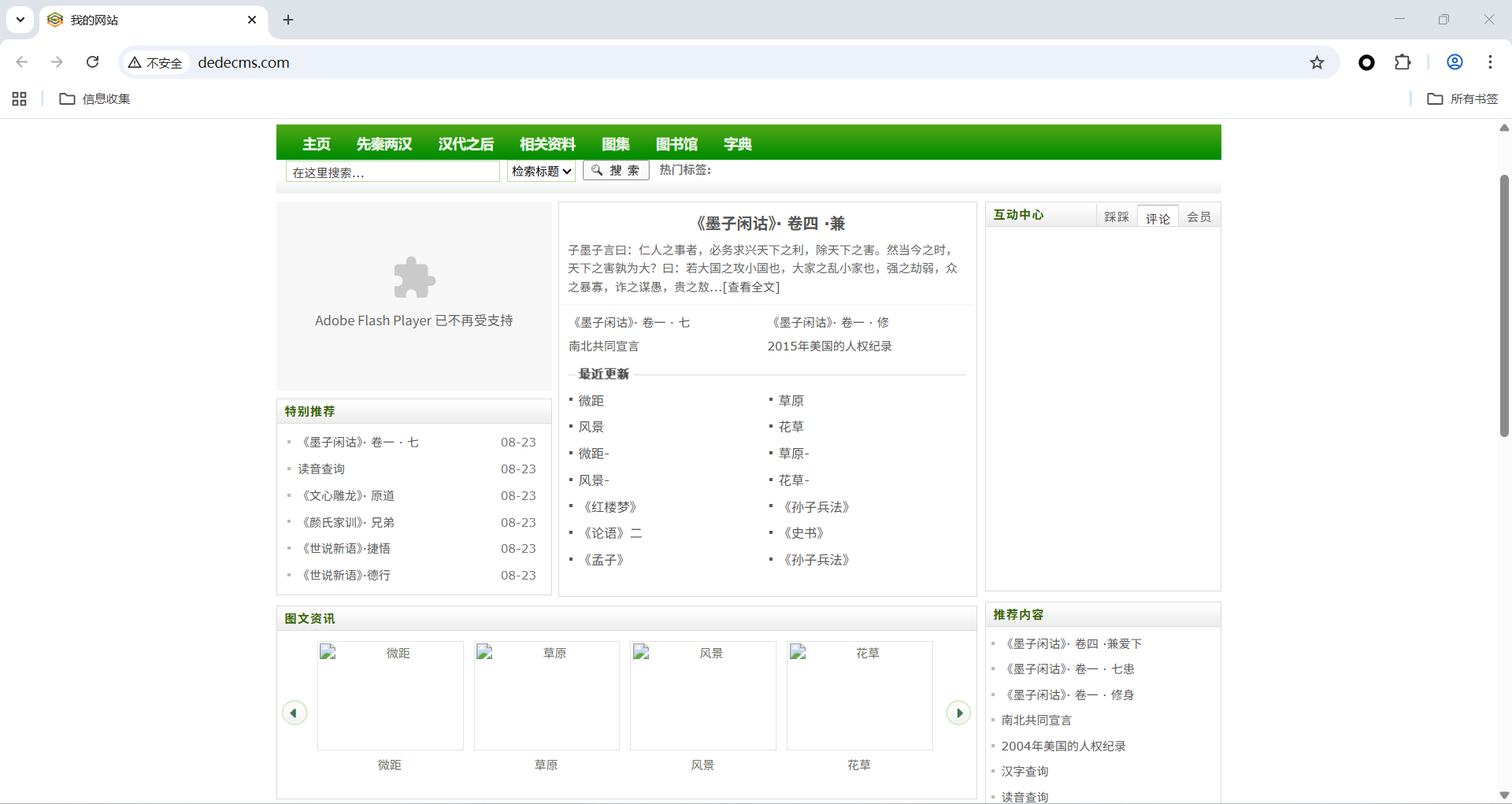This screenshot has height=804, width=1512.
Task: Click the scrollbar down arrow
Action: (1504, 795)
